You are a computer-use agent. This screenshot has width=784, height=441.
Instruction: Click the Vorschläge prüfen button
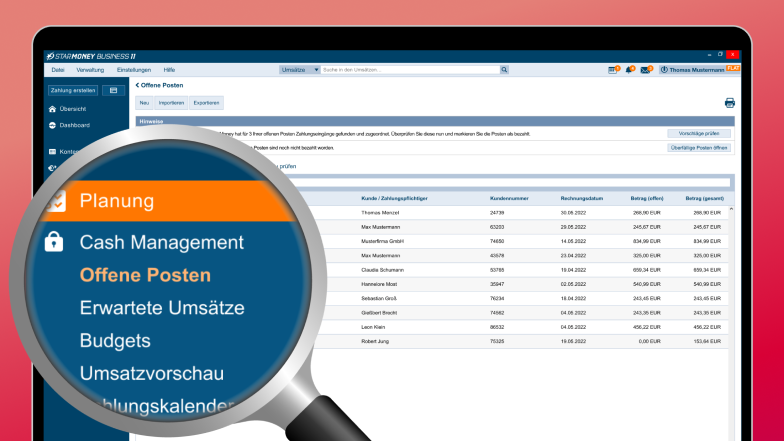click(698, 133)
